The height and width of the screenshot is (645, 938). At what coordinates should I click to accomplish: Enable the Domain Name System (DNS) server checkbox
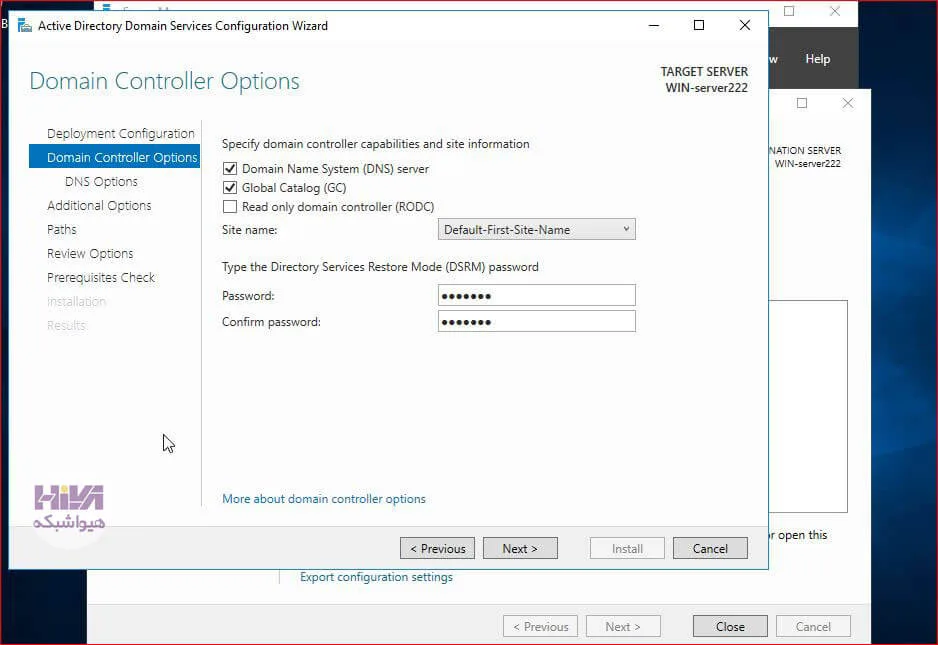click(x=230, y=169)
